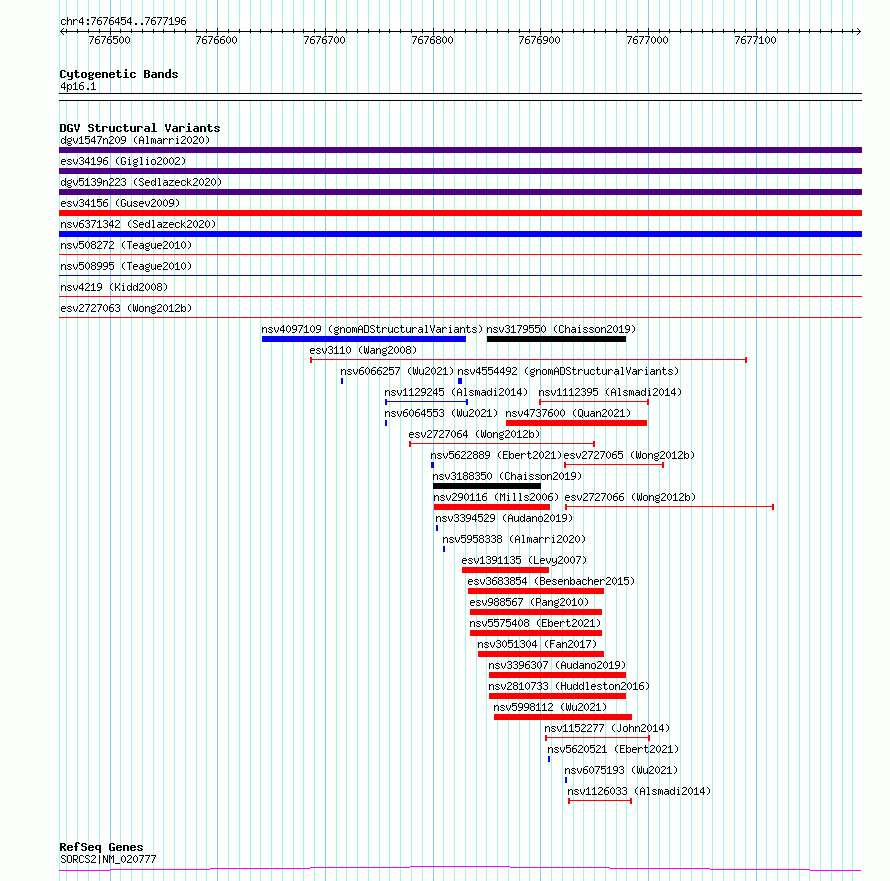Open dgv5139n223 (Sedlazeck2020) variant details
The image size is (890, 881).
click(141, 182)
